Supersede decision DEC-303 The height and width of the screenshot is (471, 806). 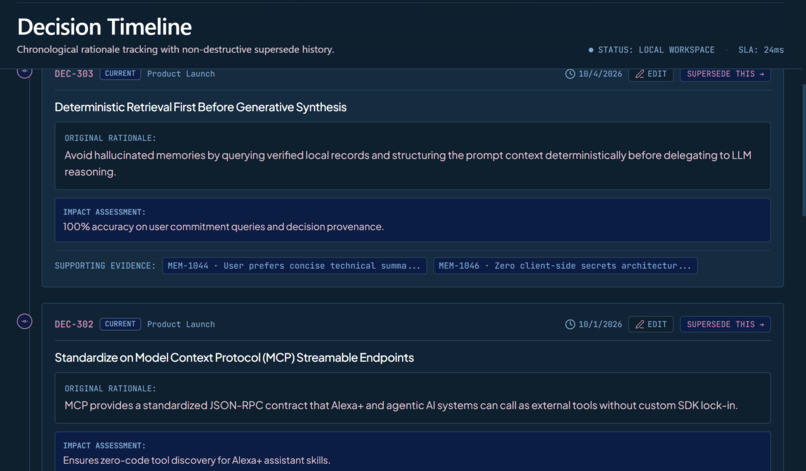tap(725, 74)
